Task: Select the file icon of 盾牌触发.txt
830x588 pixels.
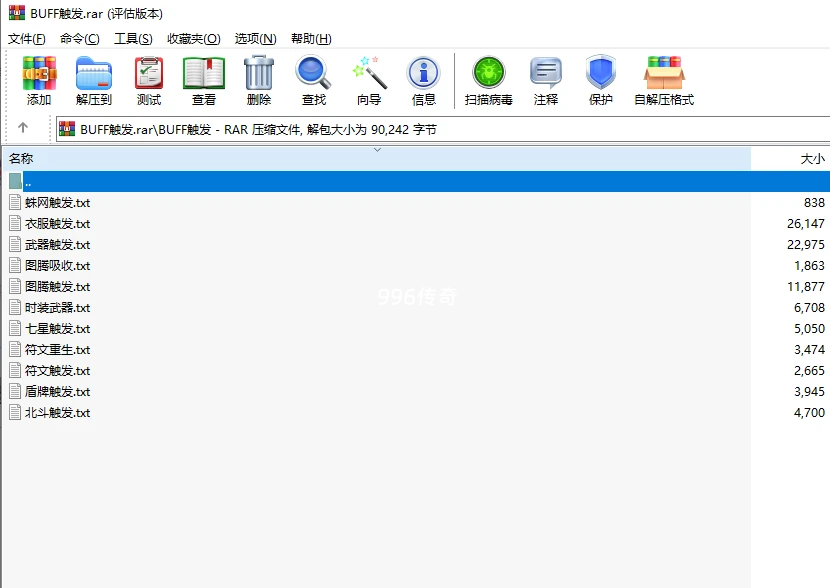Action: coord(15,392)
